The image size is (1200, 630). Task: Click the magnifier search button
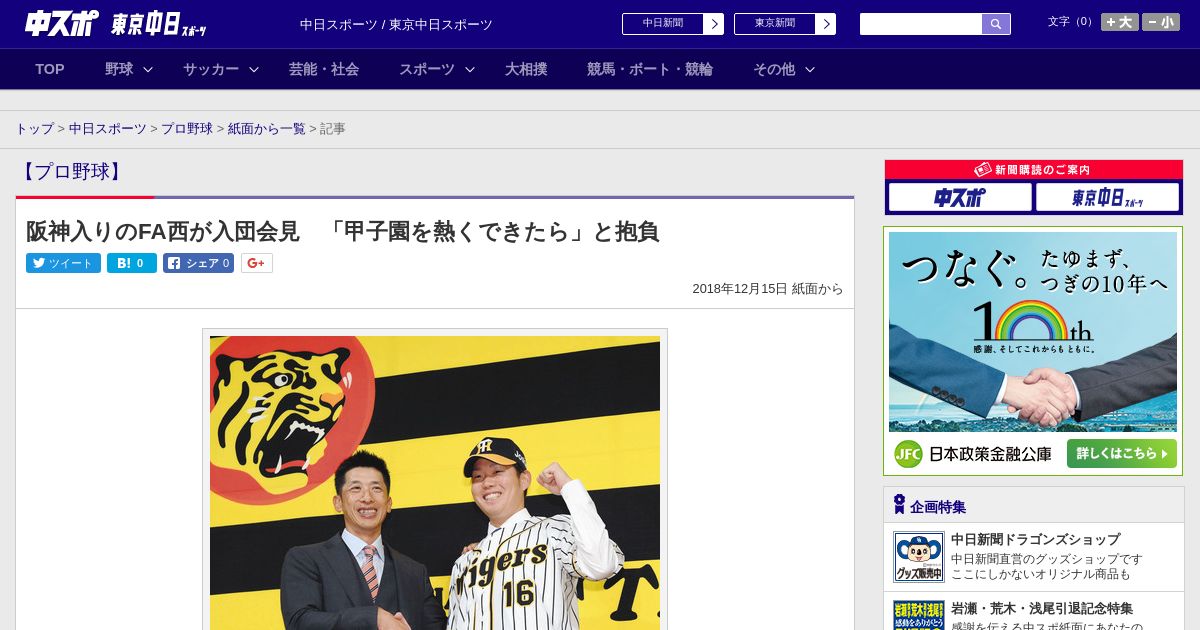[996, 24]
